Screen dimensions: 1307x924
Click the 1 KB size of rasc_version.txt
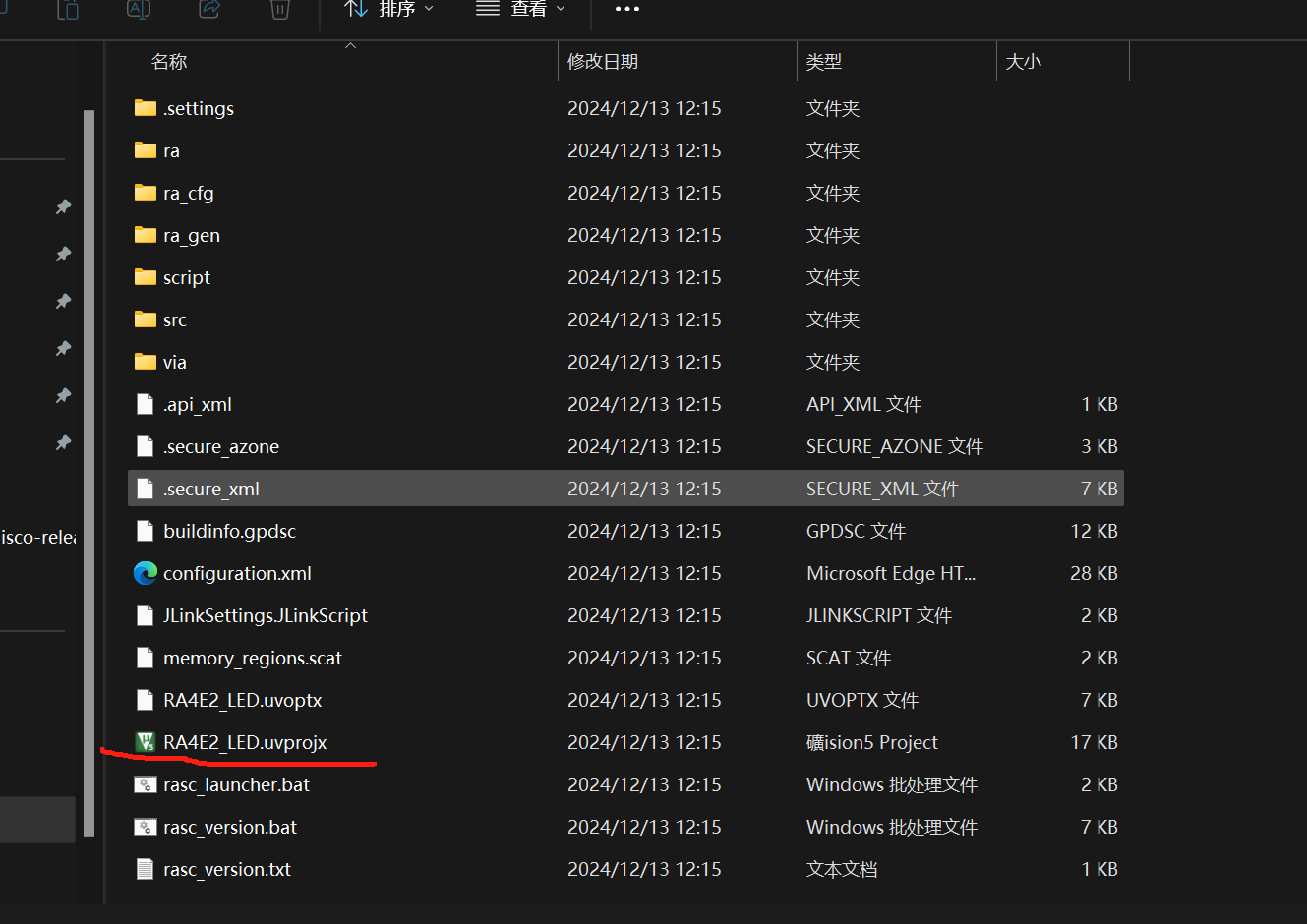(1099, 869)
